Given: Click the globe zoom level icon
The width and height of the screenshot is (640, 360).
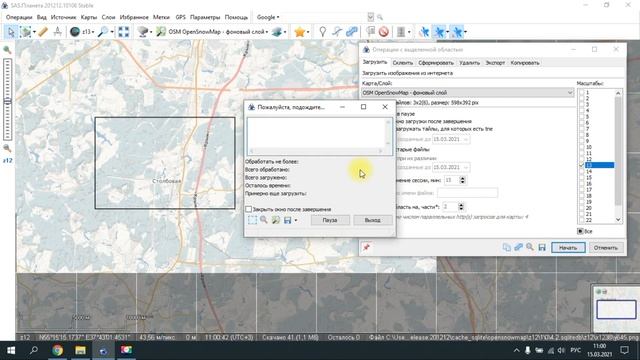Looking at the screenshot, I should 74,32.
